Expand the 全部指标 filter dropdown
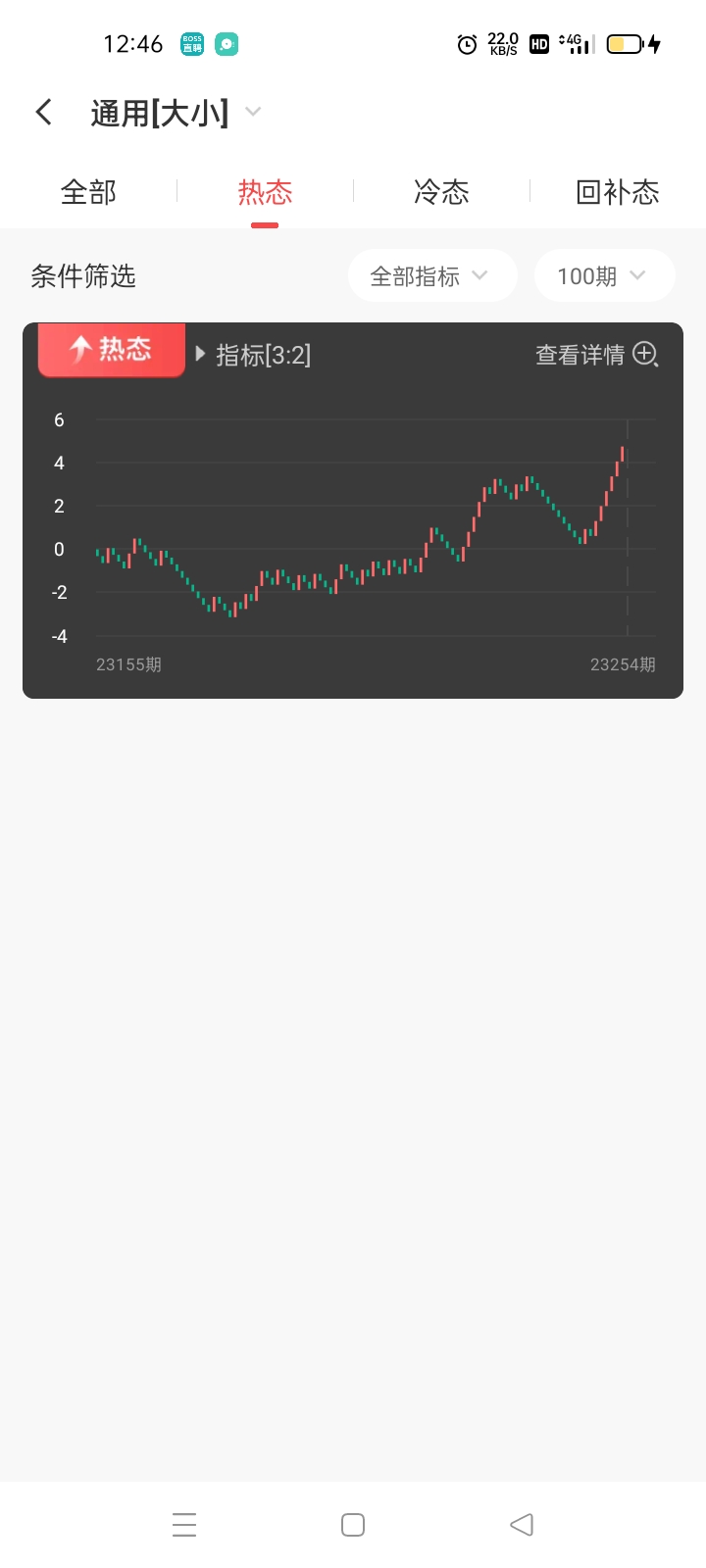The height and width of the screenshot is (1568, 706). pos(431,276)
